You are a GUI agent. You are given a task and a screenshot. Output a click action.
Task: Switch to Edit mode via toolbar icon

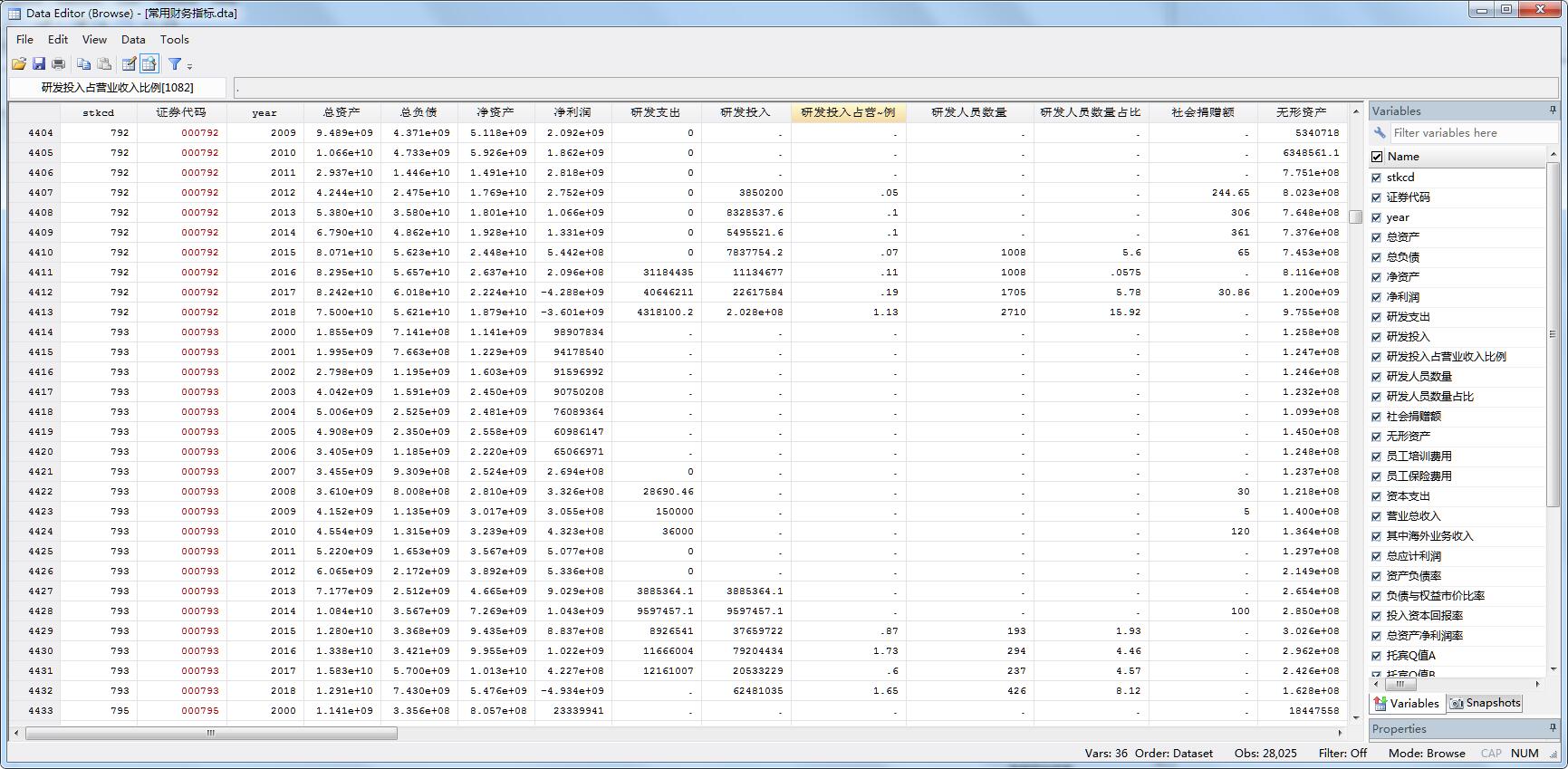tap(129, 63)
